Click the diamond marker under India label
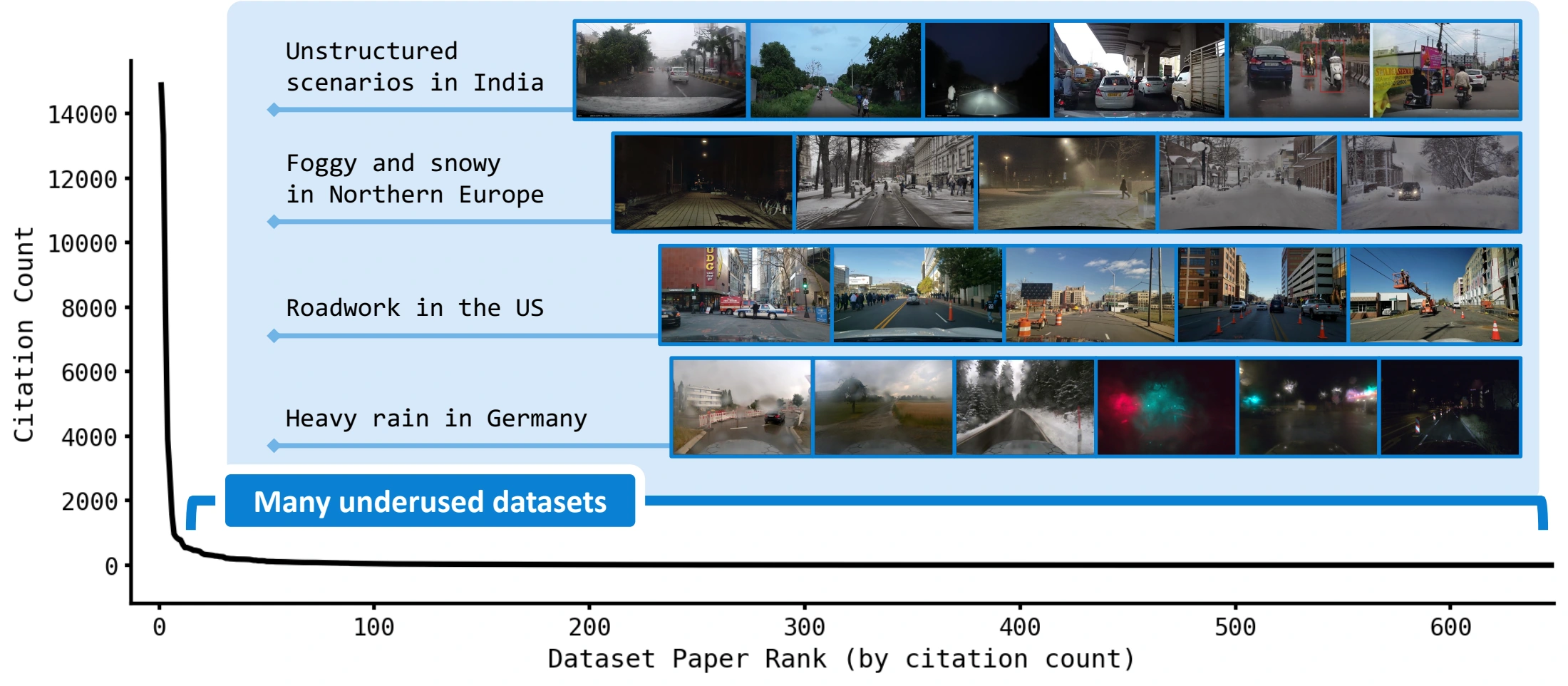This screenshot has height=686, width=1568. [274, 110]
